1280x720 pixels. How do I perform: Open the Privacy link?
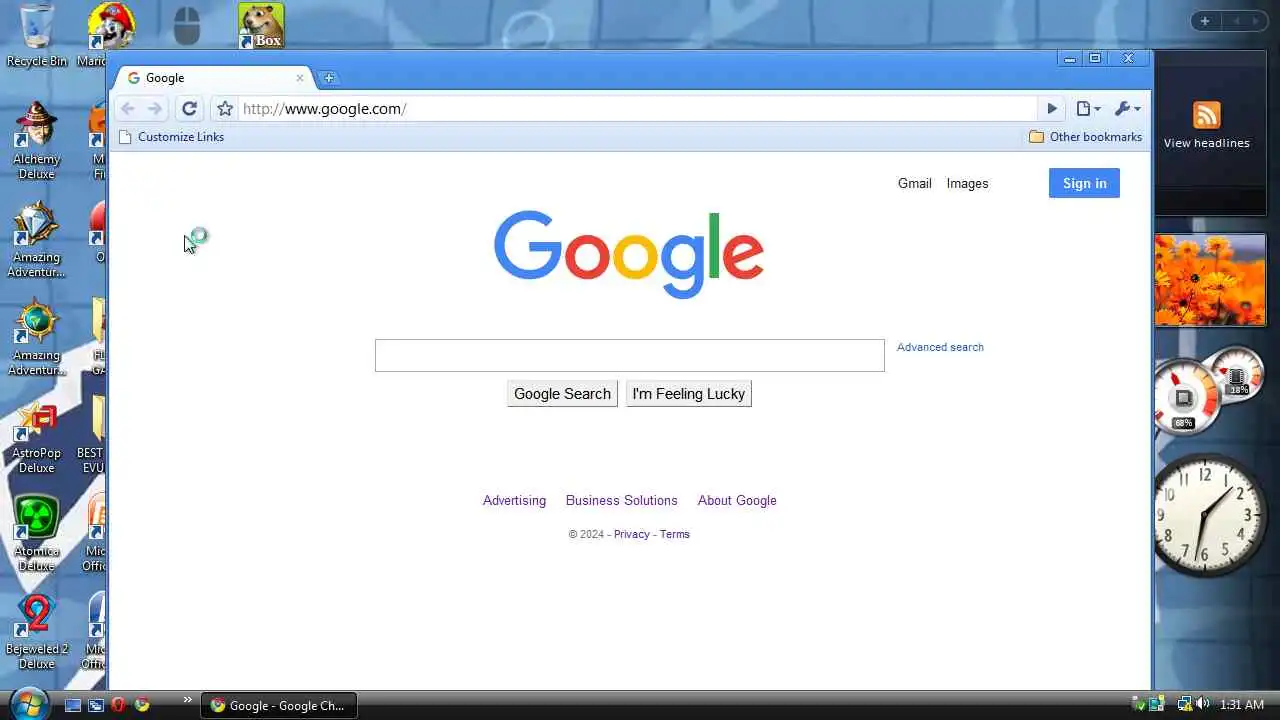[x=631, y=534]
